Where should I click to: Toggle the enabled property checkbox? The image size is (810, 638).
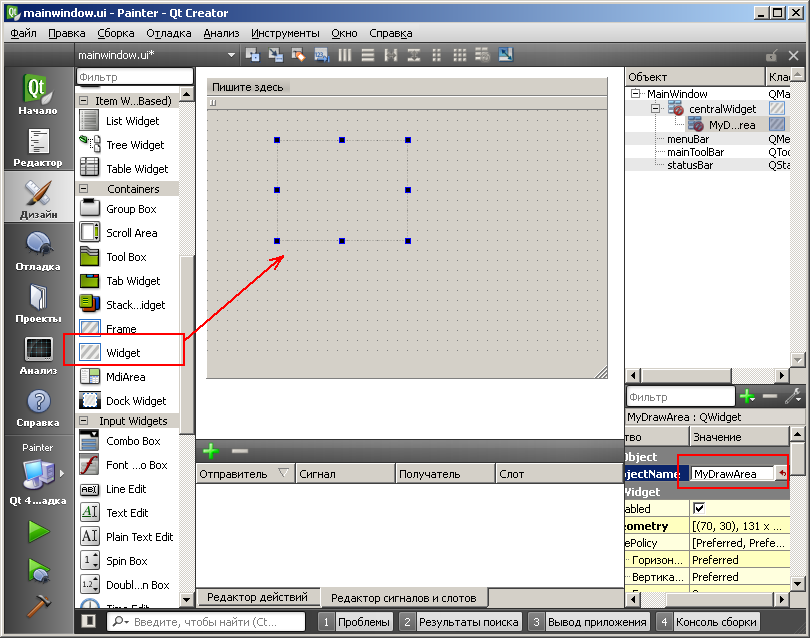(x=699, y=508)
